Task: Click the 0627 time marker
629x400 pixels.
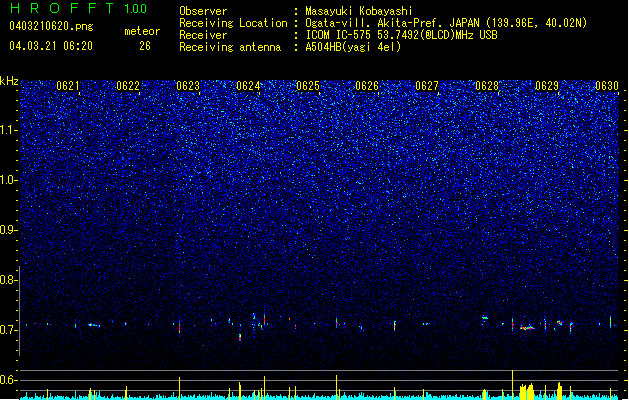Action: [427, 86]
